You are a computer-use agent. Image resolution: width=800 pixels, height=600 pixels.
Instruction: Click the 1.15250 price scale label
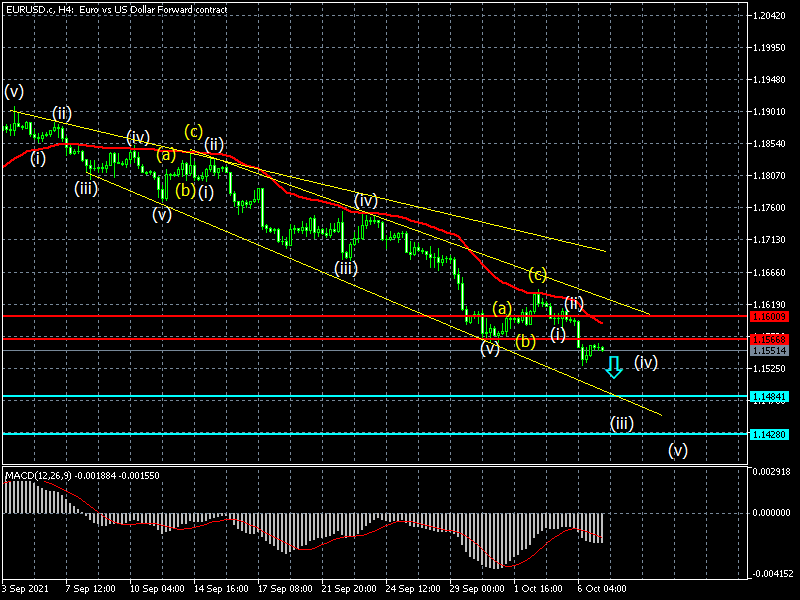point(770,369)
